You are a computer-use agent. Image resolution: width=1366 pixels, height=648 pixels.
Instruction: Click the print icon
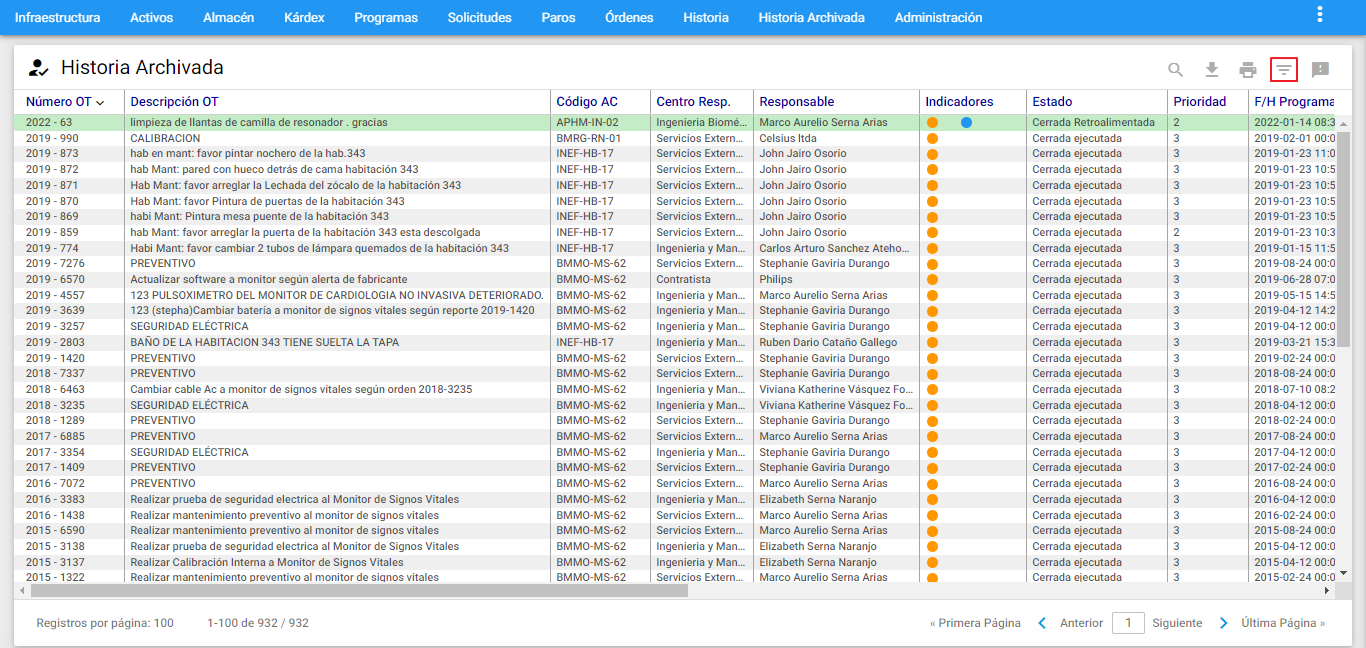1248,69
